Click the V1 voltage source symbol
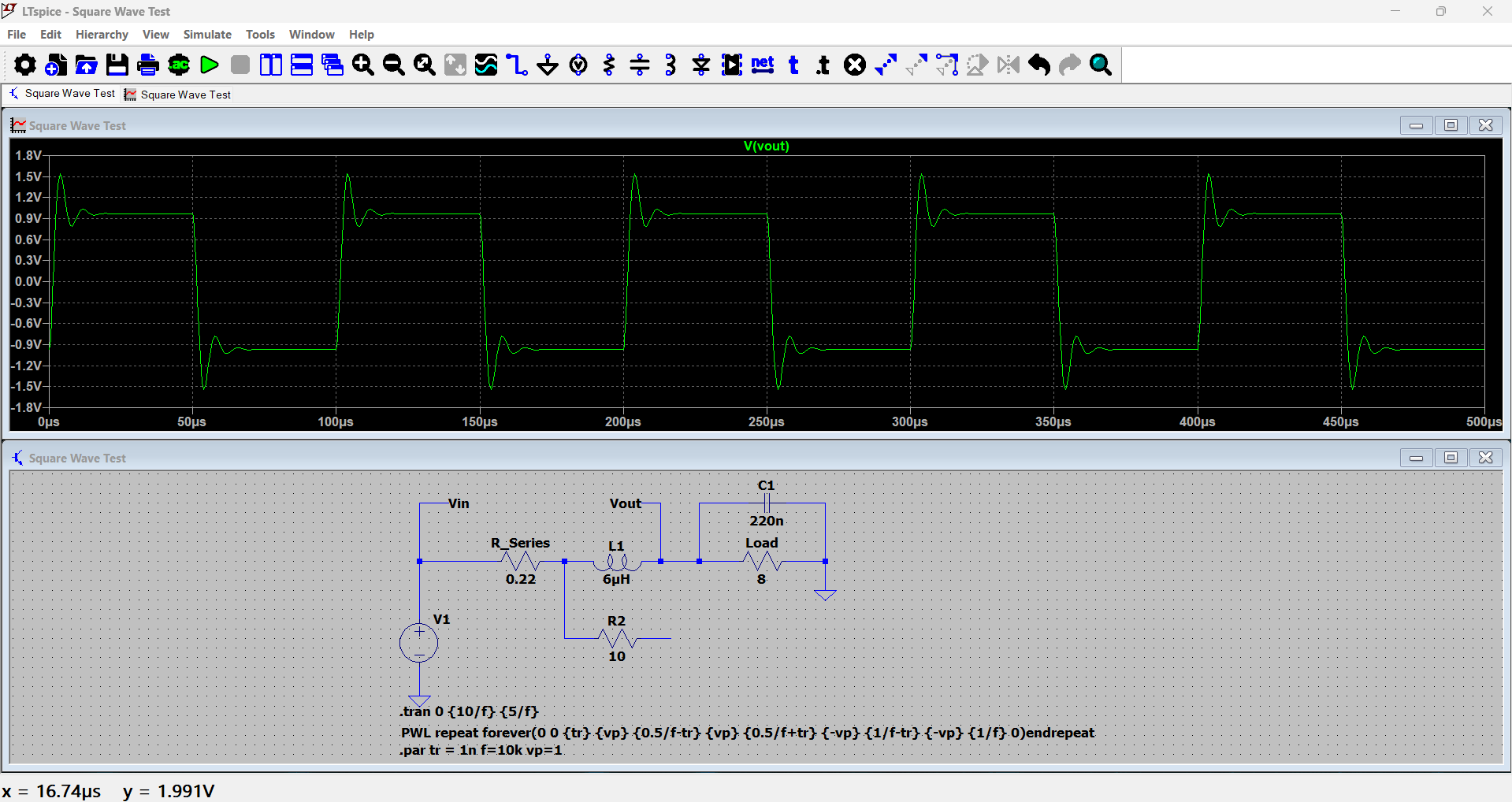This screenshot has width=1512, height=802. tap(419, 643)
